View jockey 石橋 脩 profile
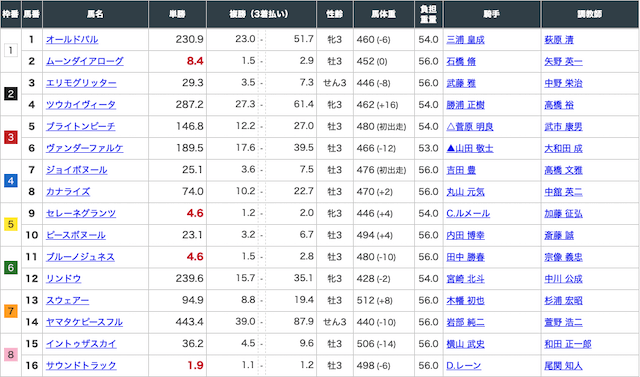The height and width of the screenshot is (377, 640). click(461, 61)
